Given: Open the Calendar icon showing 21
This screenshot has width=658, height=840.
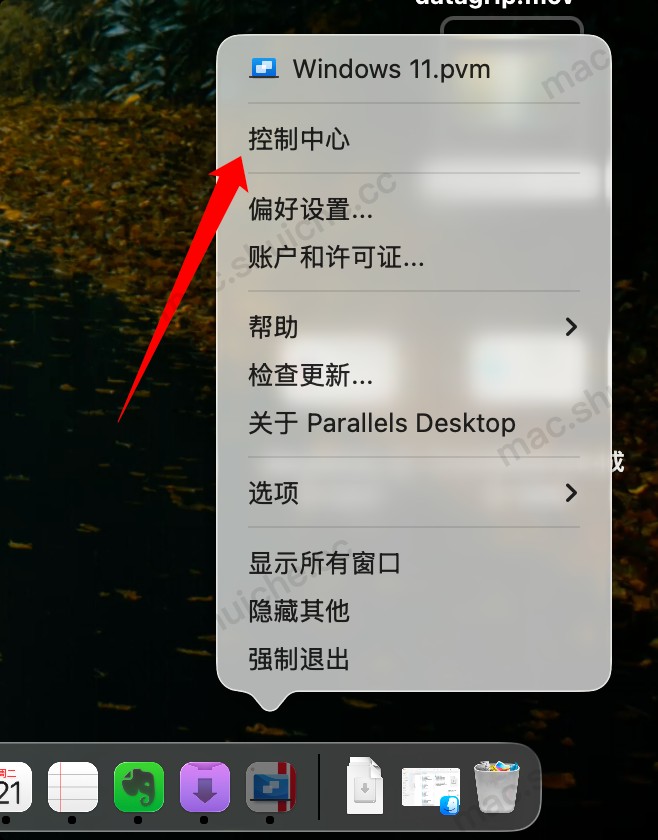Looking at the screenshot, I should (14, 788).
